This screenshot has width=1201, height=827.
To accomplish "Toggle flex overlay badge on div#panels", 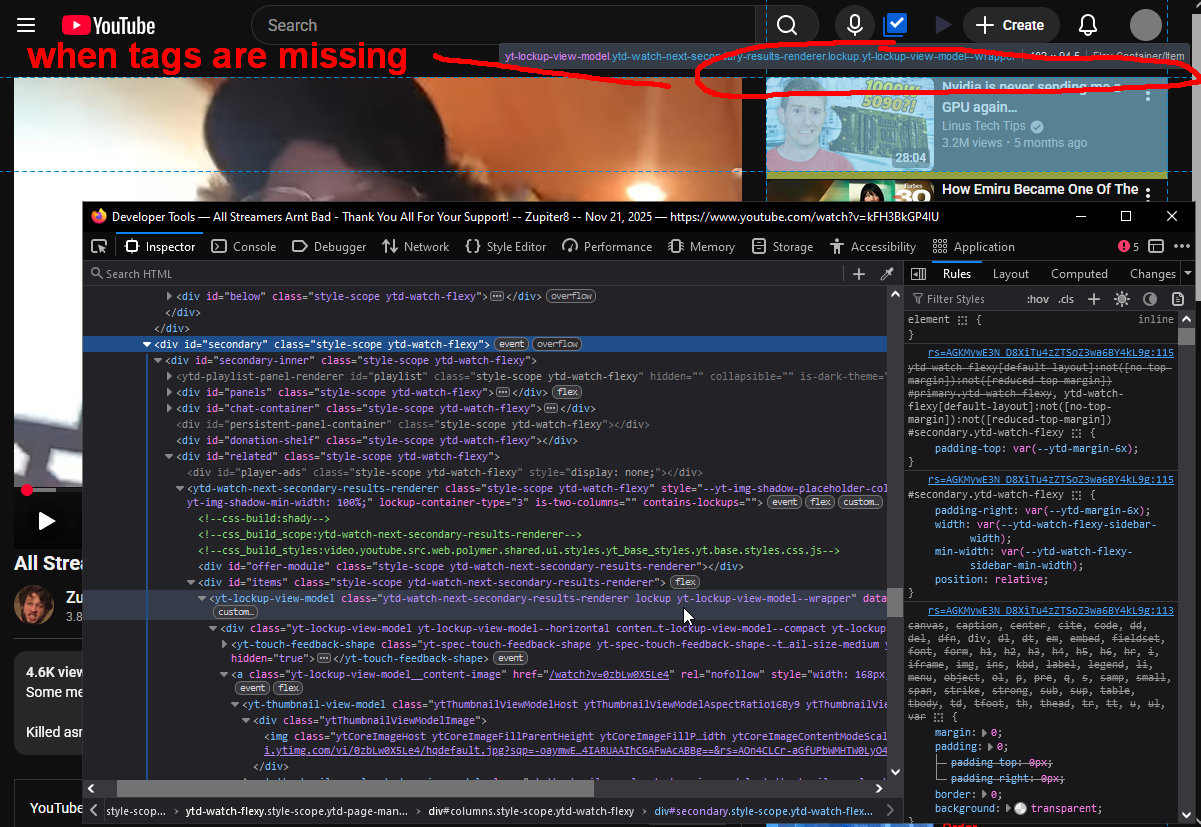I will click(568, 392).
